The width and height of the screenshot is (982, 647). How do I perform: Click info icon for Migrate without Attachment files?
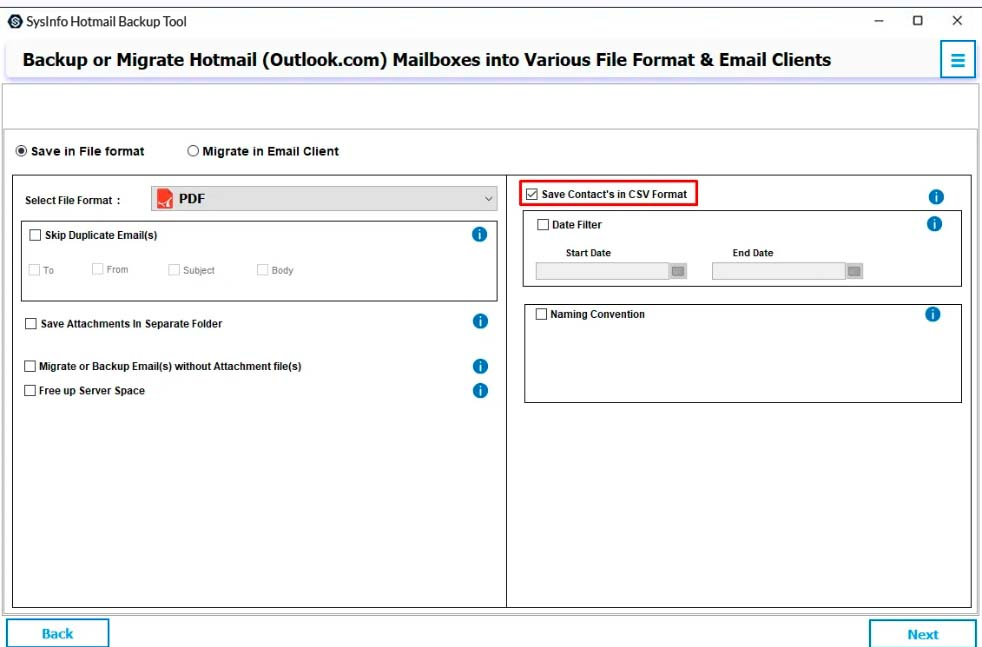(x=480, y=366)
